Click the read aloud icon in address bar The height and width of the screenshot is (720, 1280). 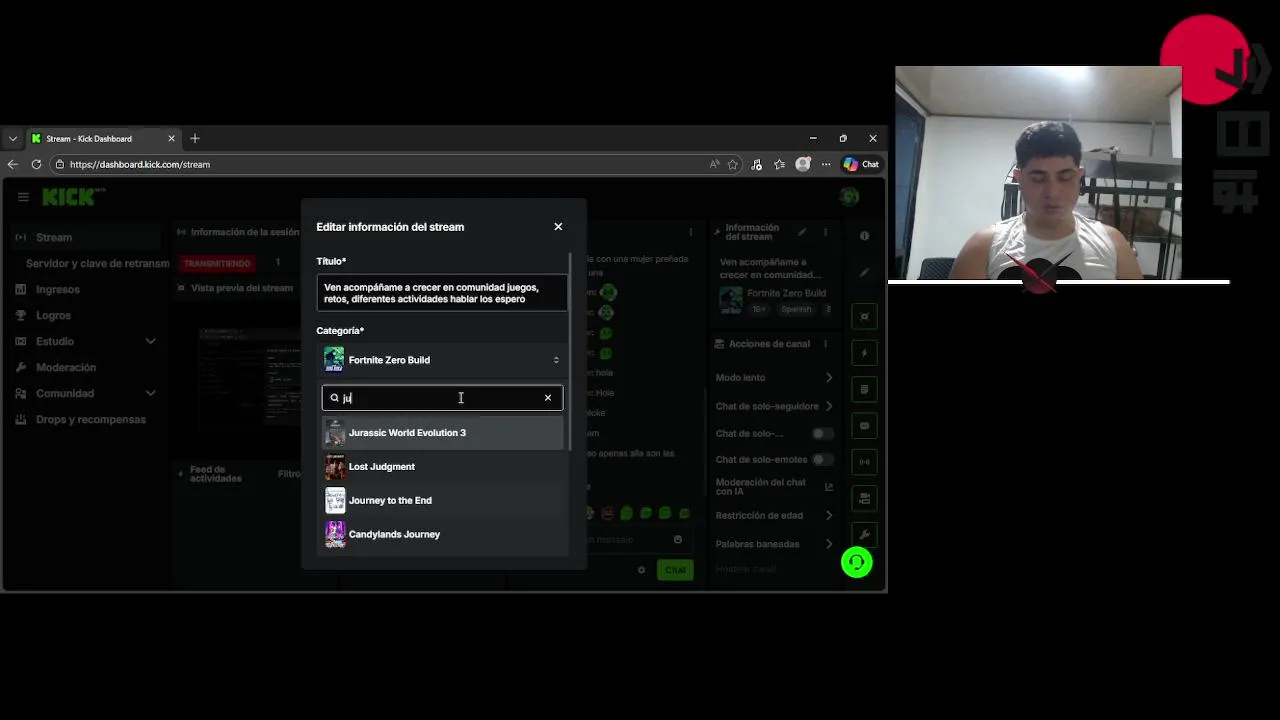[714, 164]
